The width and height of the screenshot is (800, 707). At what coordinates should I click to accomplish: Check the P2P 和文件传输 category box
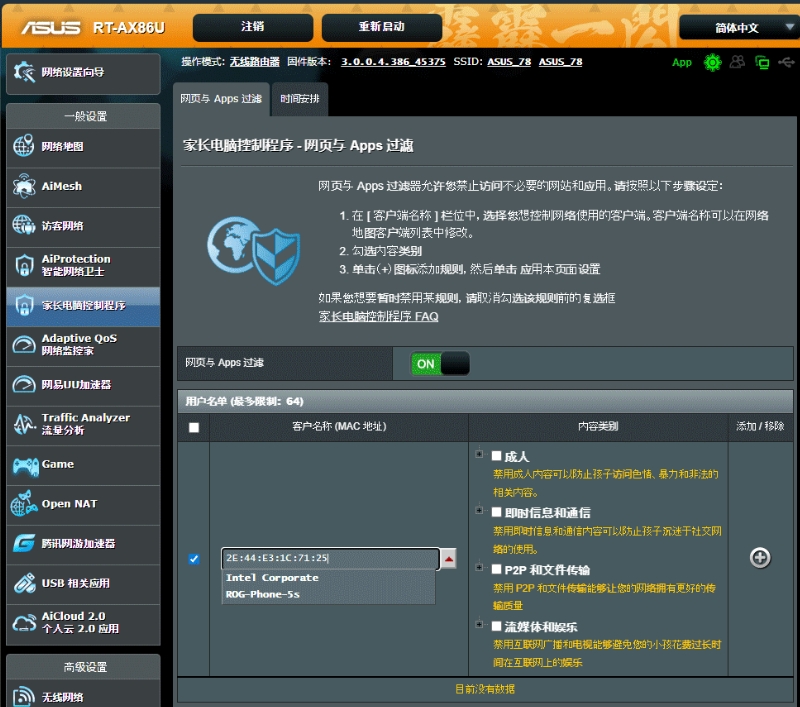496,569
